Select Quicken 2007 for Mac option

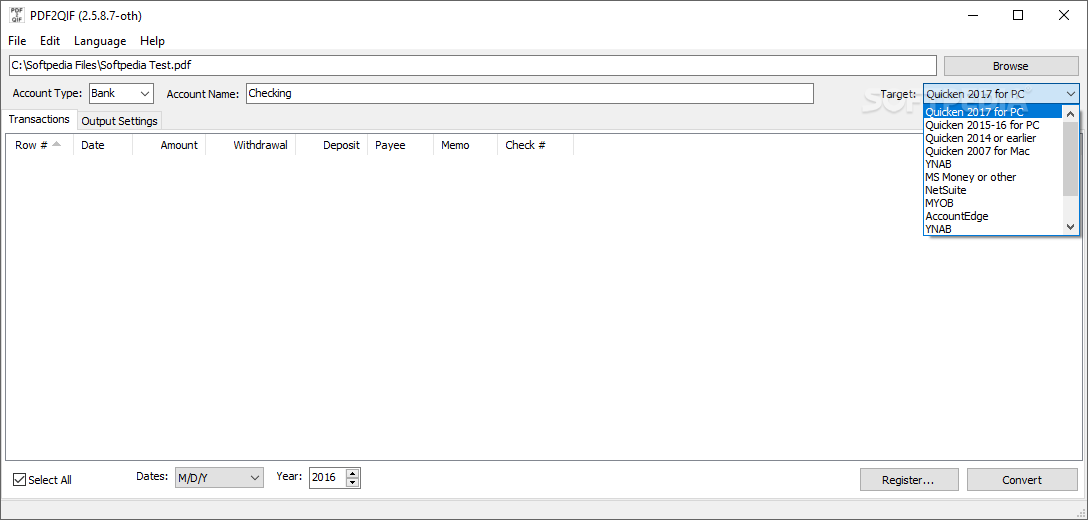(x=993, y=151)
